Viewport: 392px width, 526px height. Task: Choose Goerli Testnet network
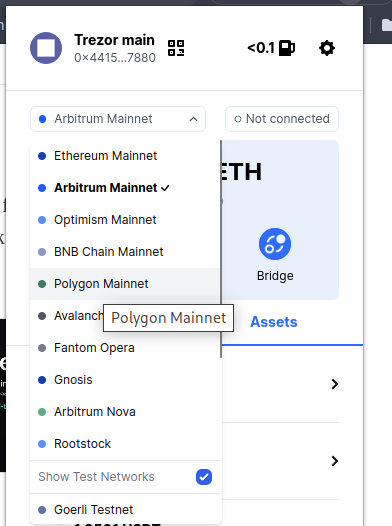[x=124, y=510]
